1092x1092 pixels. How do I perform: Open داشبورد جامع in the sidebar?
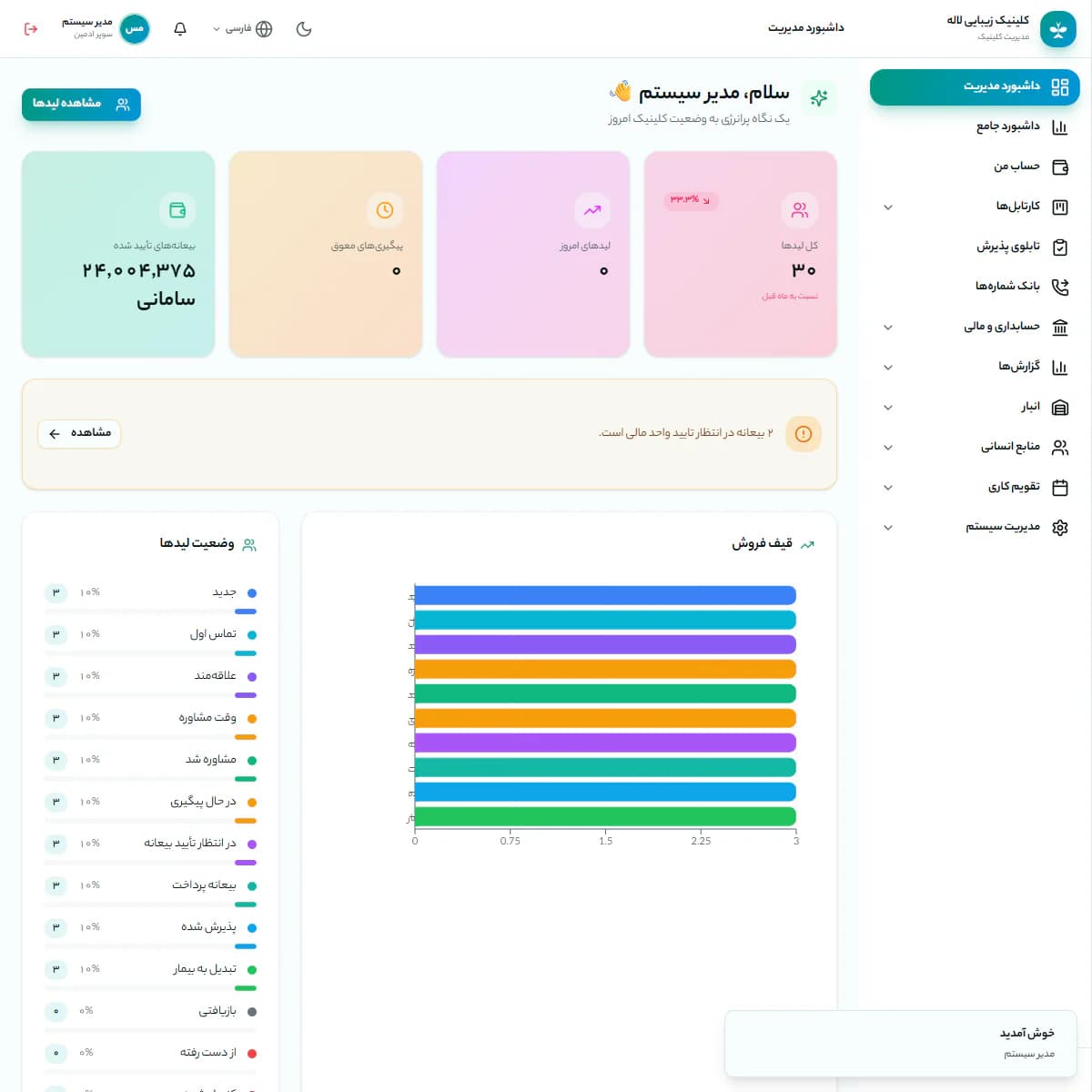tap(975, 126)
